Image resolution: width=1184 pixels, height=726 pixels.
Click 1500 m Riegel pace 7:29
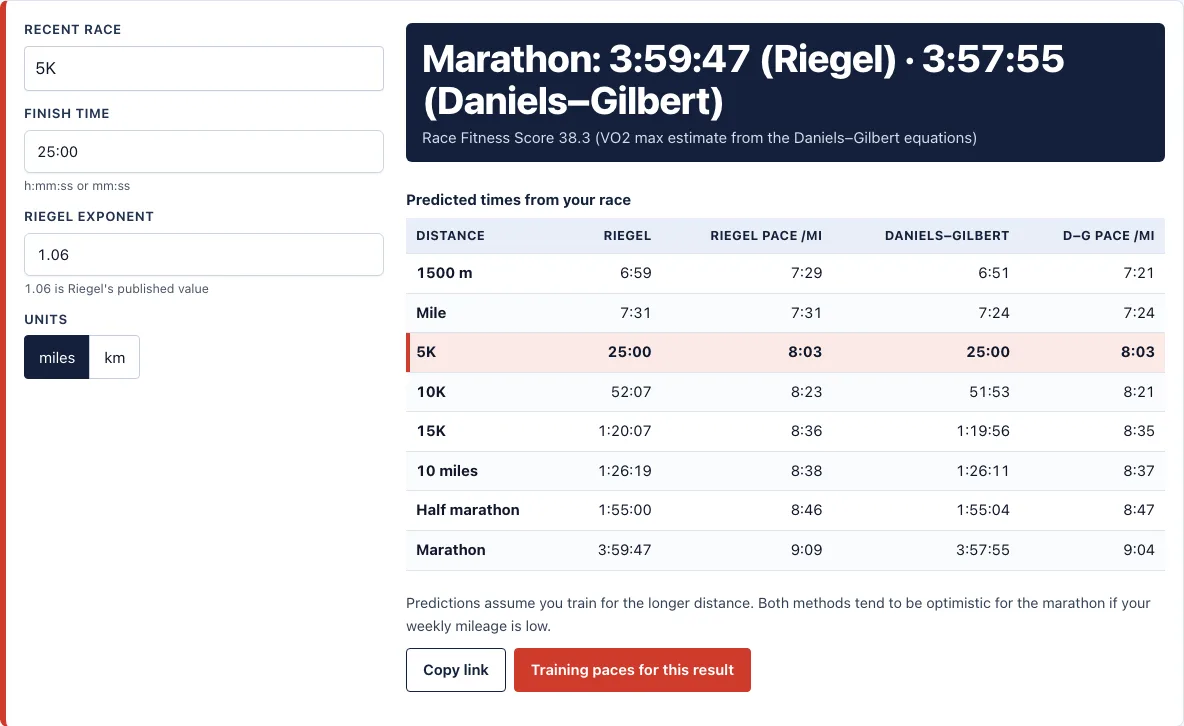(x=806, y=273)
